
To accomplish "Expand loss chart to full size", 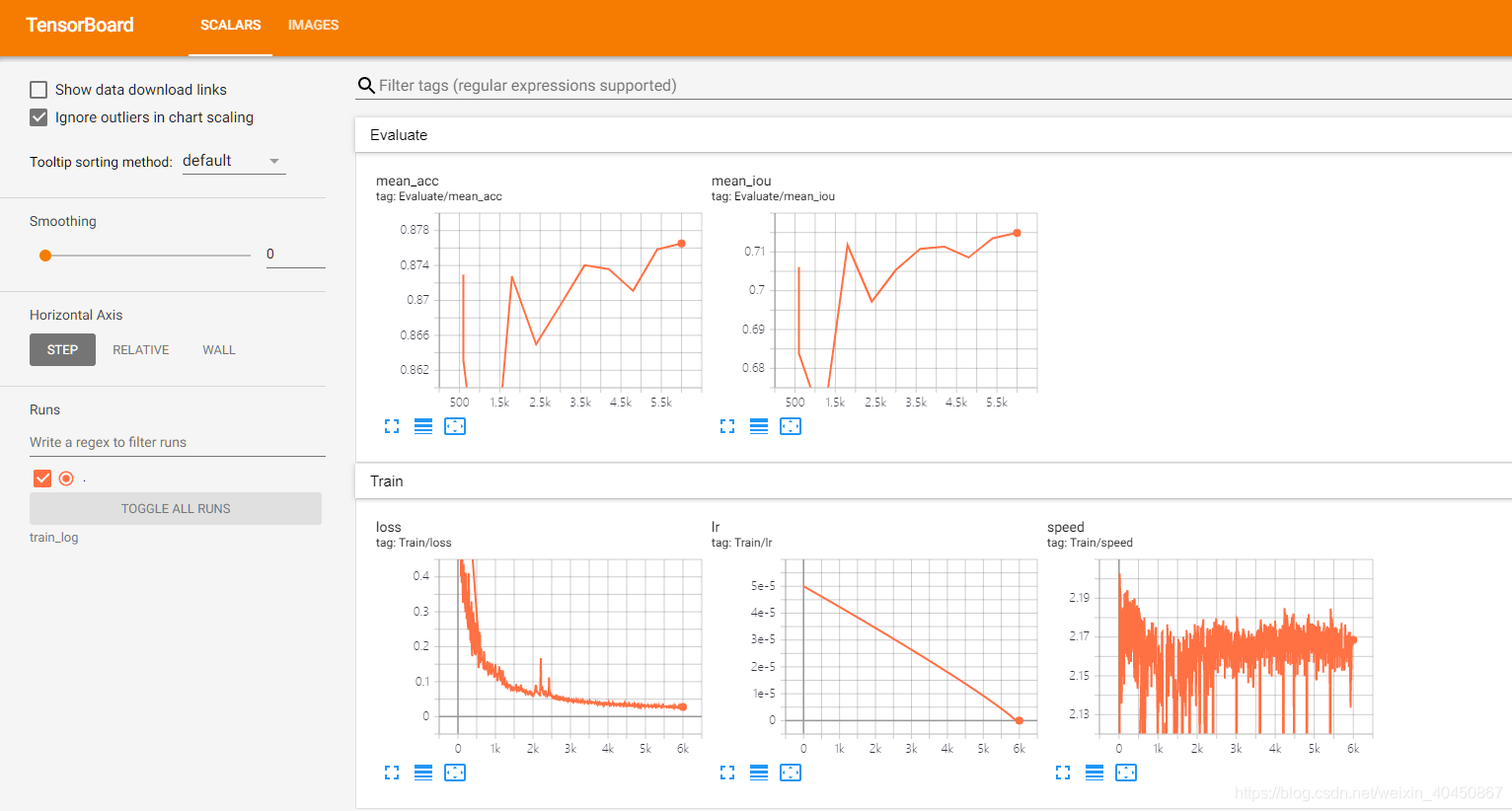I will coord(392,773).
